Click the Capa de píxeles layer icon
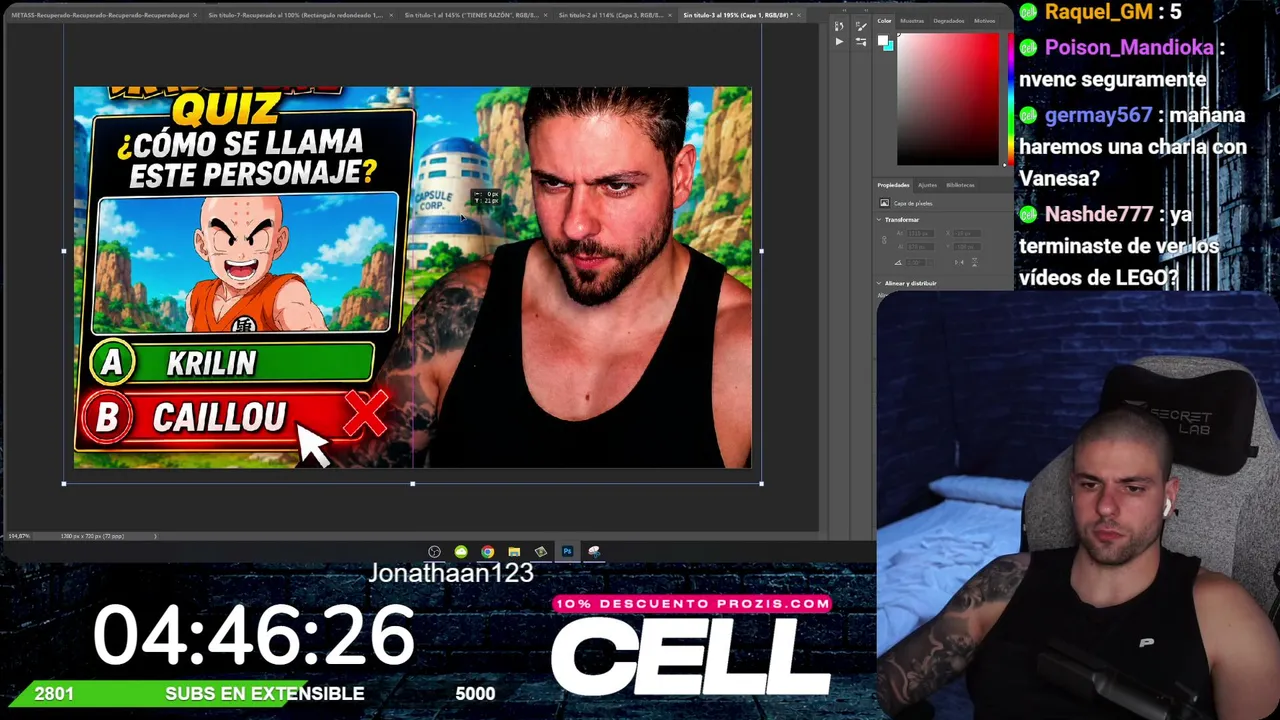The height and width of the screenshot is (720, 1280). pyautogui.click(x=884, y=203)
